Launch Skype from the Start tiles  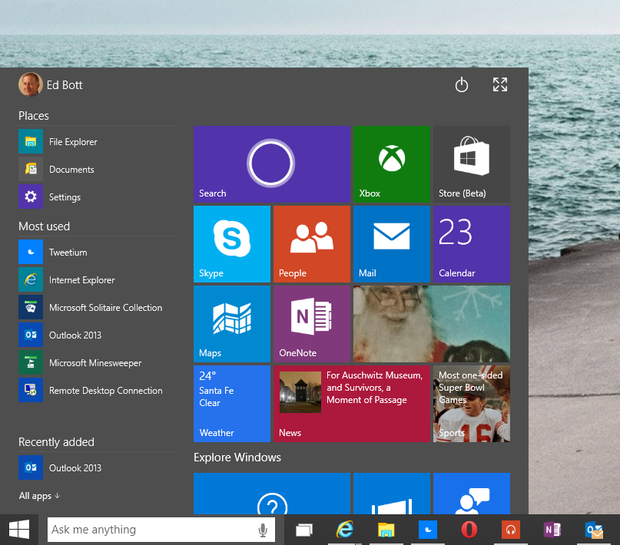click(231, 244)
